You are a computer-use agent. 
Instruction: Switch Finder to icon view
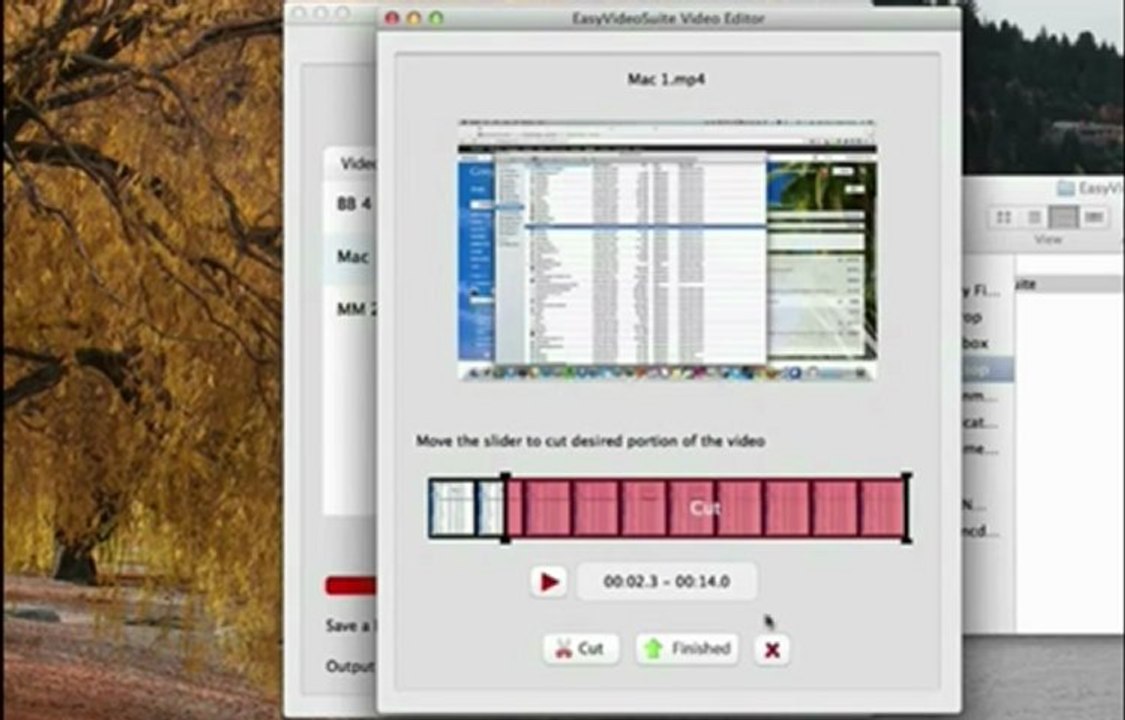(x=1004, y=217)
